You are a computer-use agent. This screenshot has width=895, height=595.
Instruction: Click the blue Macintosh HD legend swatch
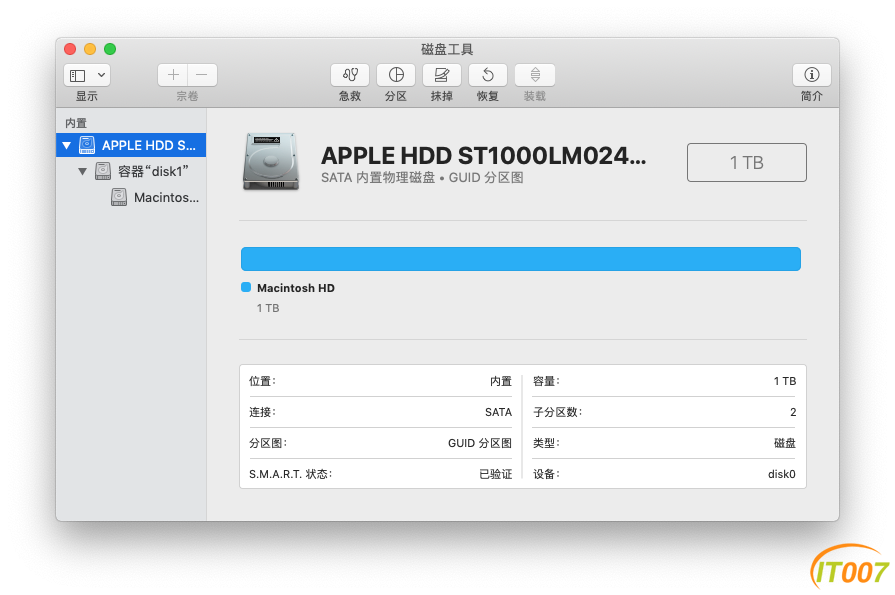coord(246,287)
